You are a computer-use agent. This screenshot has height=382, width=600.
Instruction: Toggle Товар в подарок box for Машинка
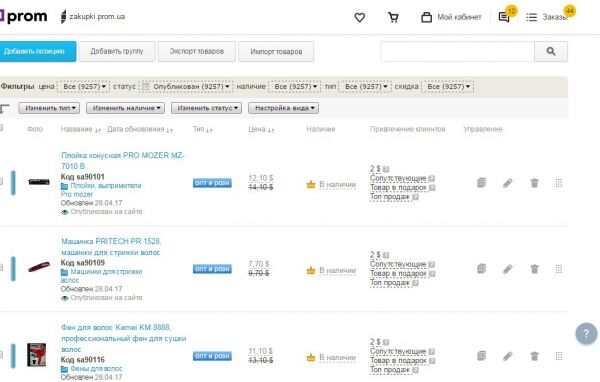click(432, 274)
